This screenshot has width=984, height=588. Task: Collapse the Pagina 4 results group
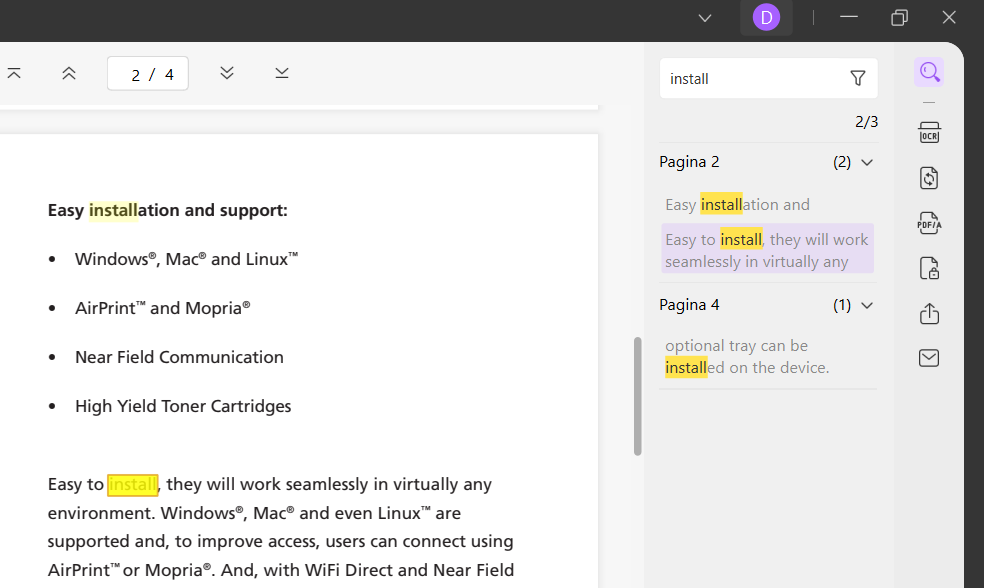tap(867, 306)
